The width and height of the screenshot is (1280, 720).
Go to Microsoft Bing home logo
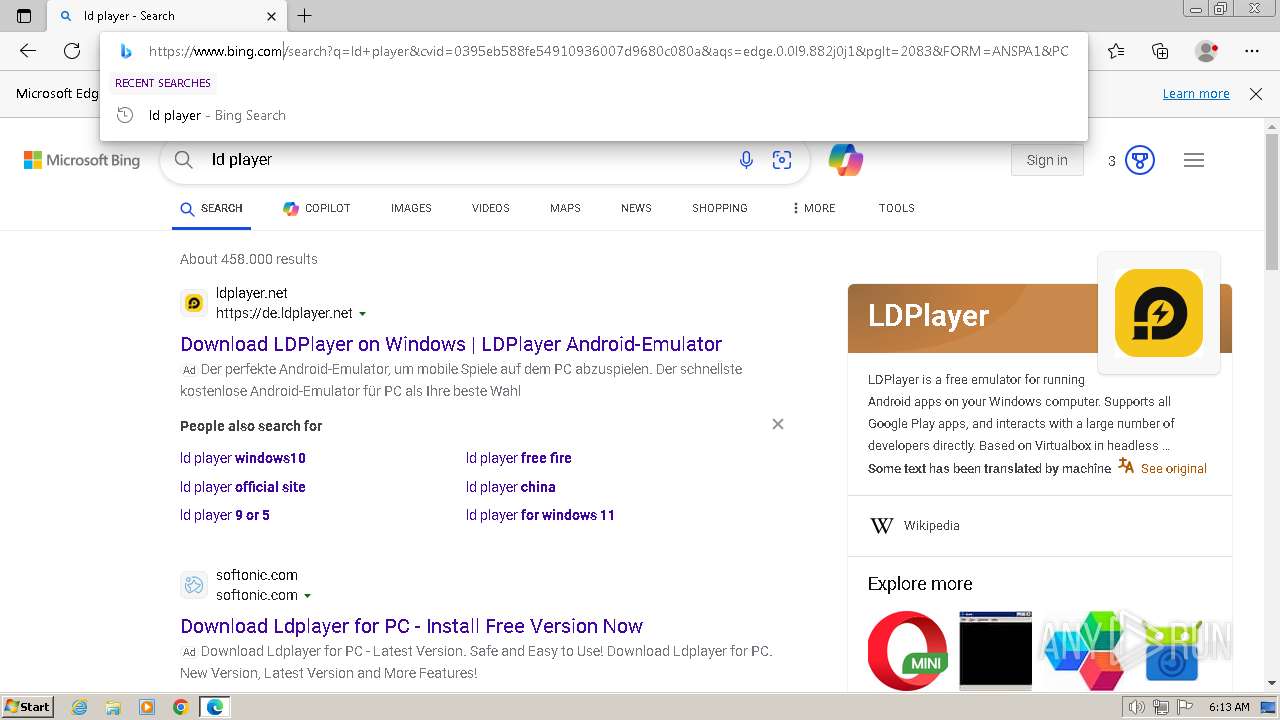pos(82,160)
